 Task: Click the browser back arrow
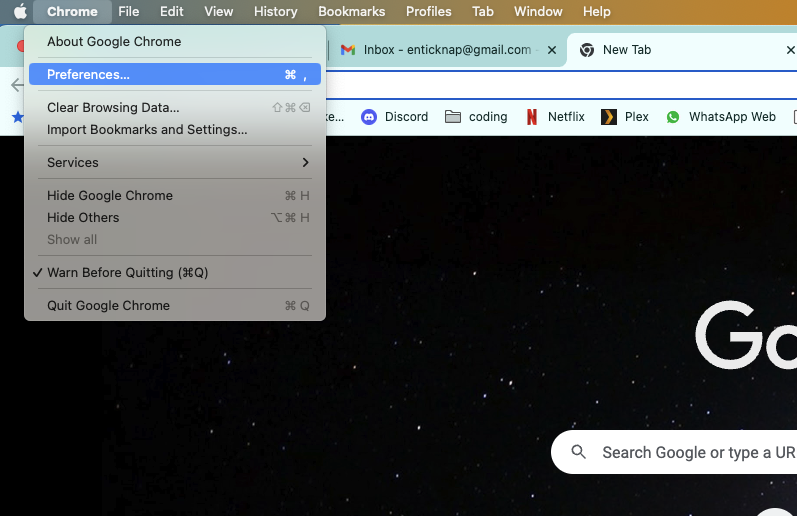coord(17,85)
